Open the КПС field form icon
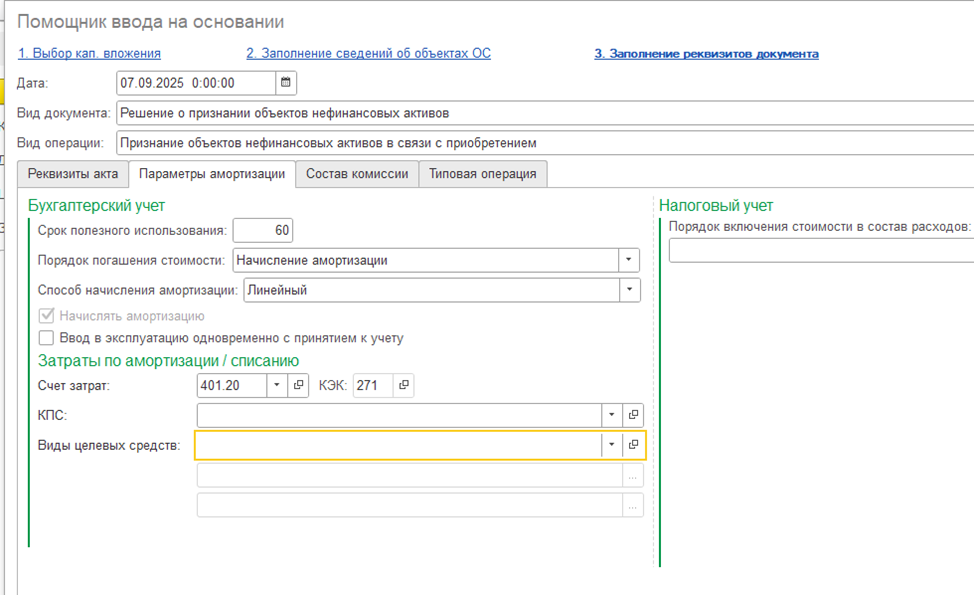Viewport: 974px width, 595px height. click(633, 415)
